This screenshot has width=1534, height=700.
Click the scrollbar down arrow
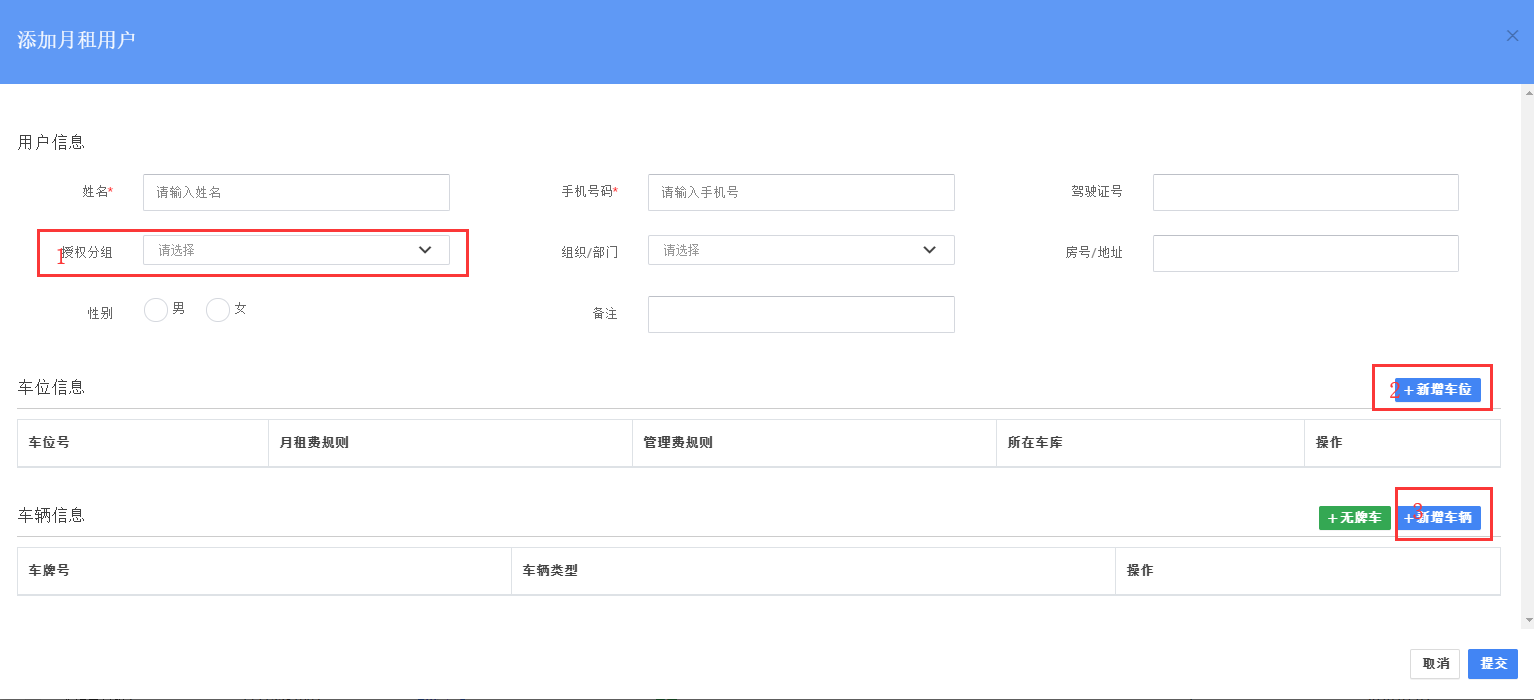tap(1527, 621)
